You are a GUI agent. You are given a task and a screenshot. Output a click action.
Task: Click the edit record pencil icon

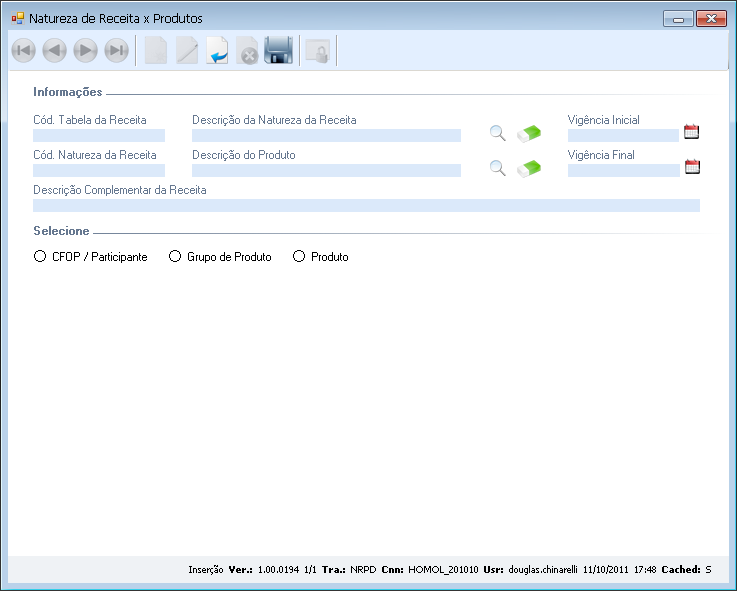(x=187, y=50)
